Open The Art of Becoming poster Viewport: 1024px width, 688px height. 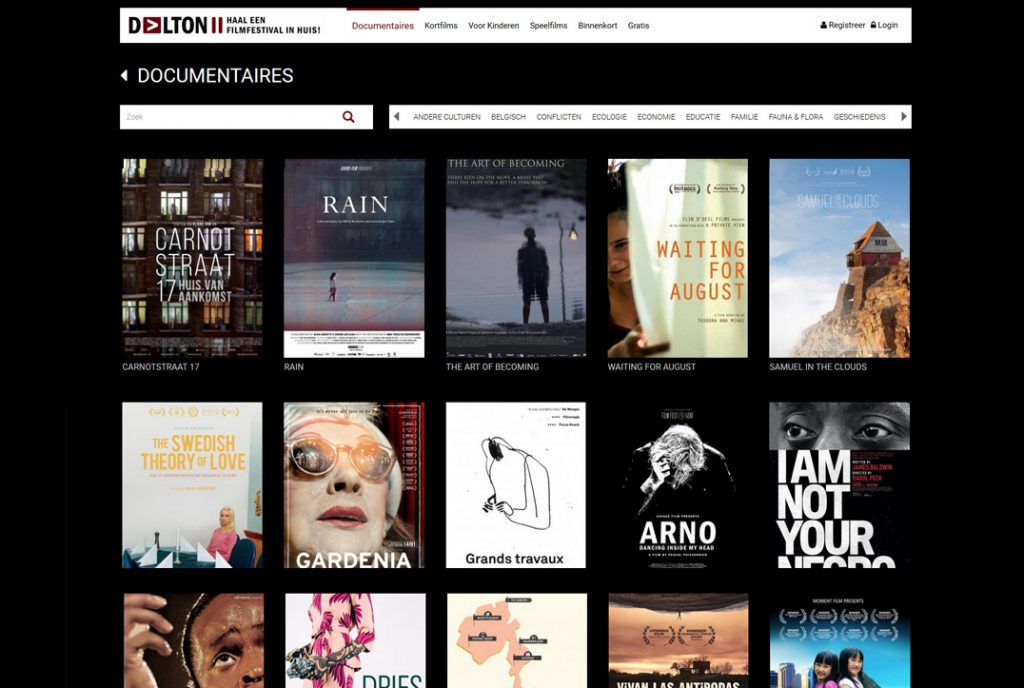point(516,258)
